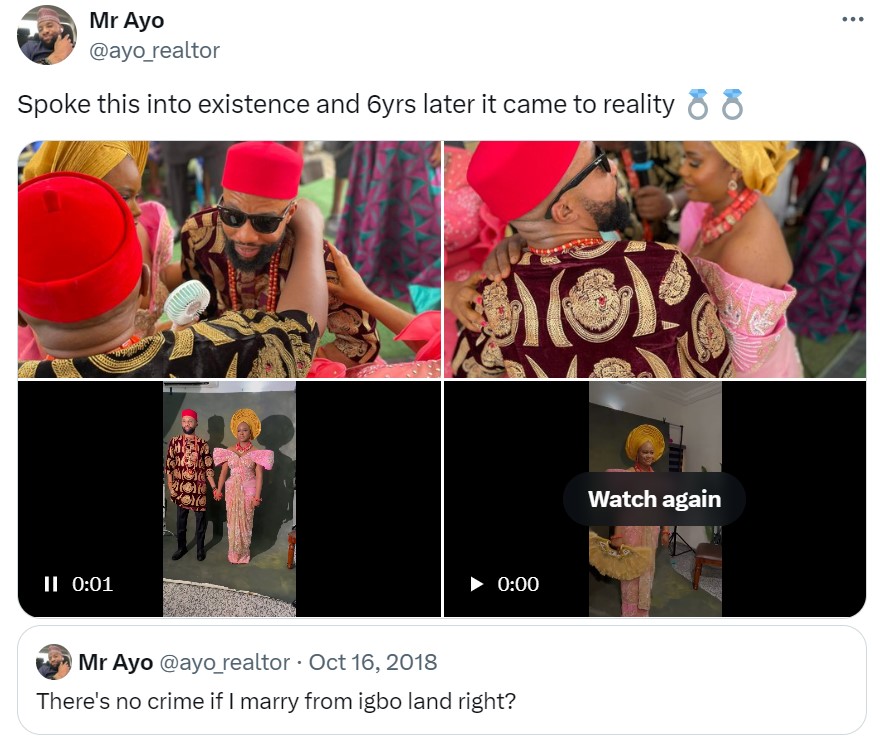Viewport: 880px width, 741px height.
Task: Click the first ring emoji in the tweet
Action: (x=698, y=105)
